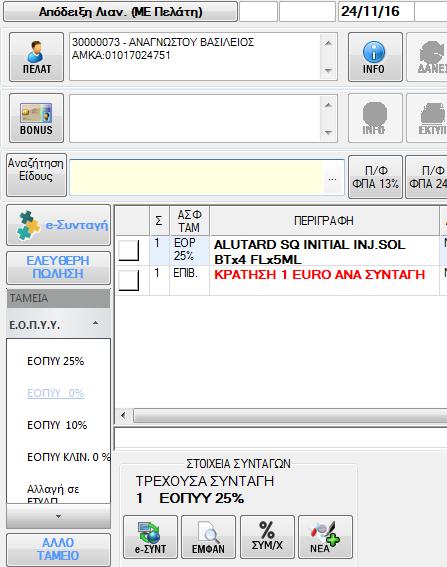Open the e-Συνταγή puzzle button
This screenshot has height=567, width=447.
click(58, 225)
